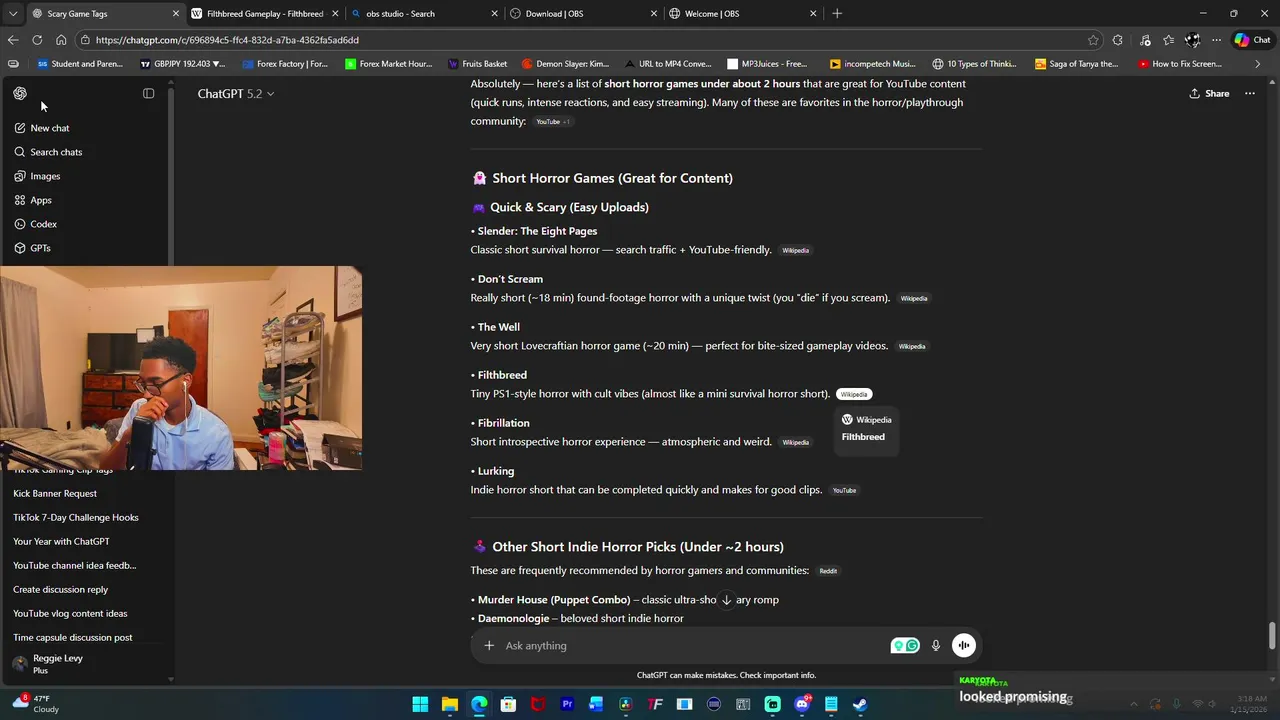The height and width of the screenshot is (720, 1280).
Task: Open the Images section
Action: point(45,176)
